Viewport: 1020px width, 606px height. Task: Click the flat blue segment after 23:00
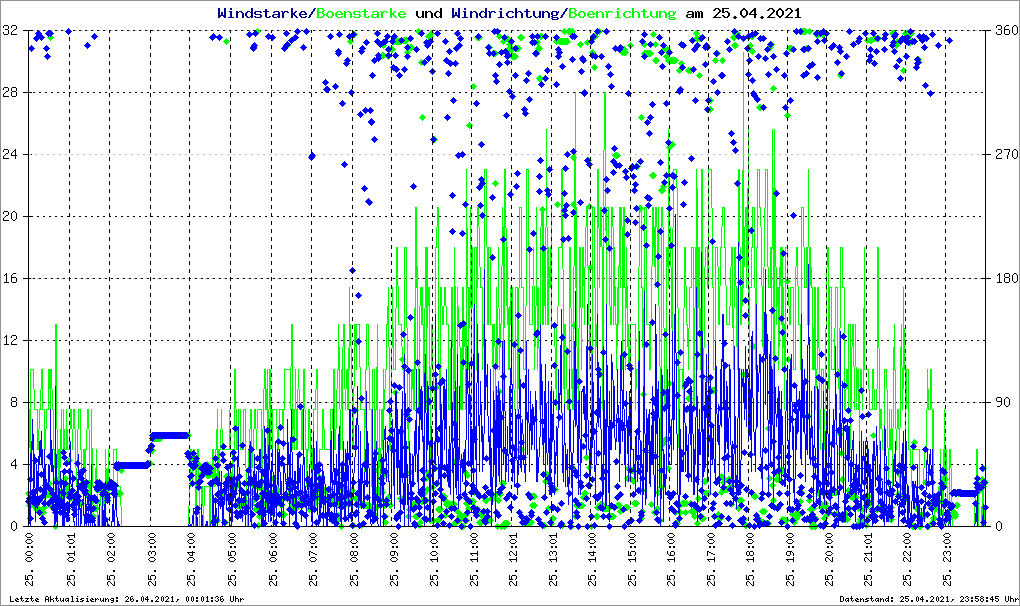(967, 493)
